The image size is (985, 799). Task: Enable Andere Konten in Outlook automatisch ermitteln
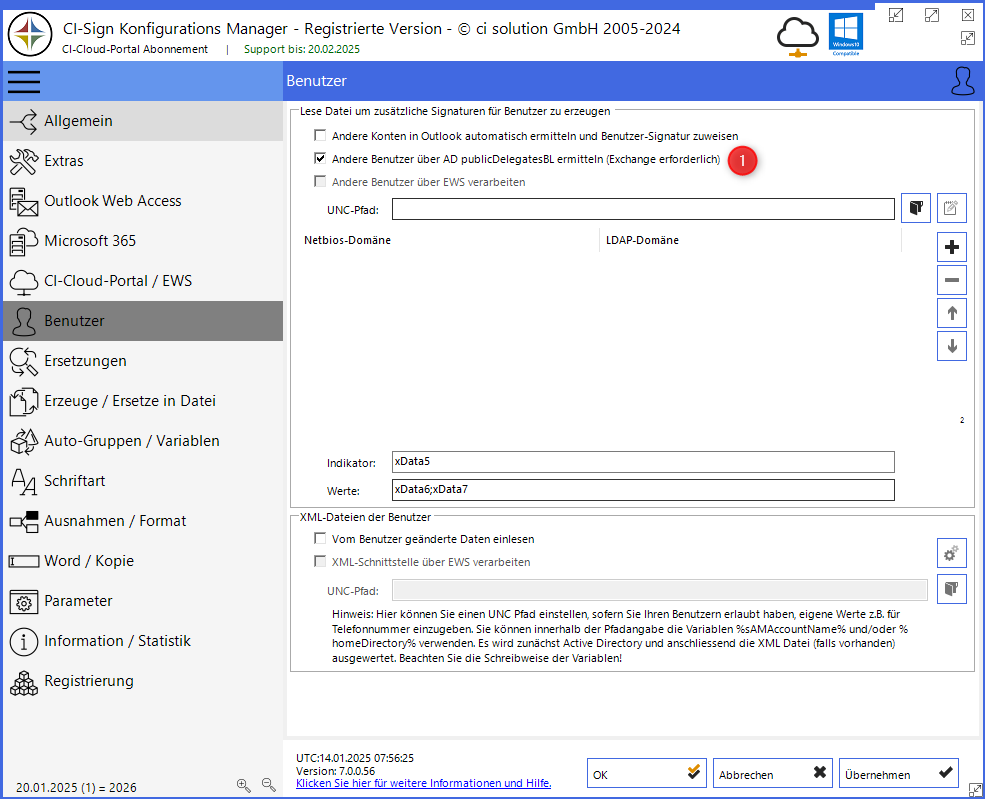click(x=321, y=136)
